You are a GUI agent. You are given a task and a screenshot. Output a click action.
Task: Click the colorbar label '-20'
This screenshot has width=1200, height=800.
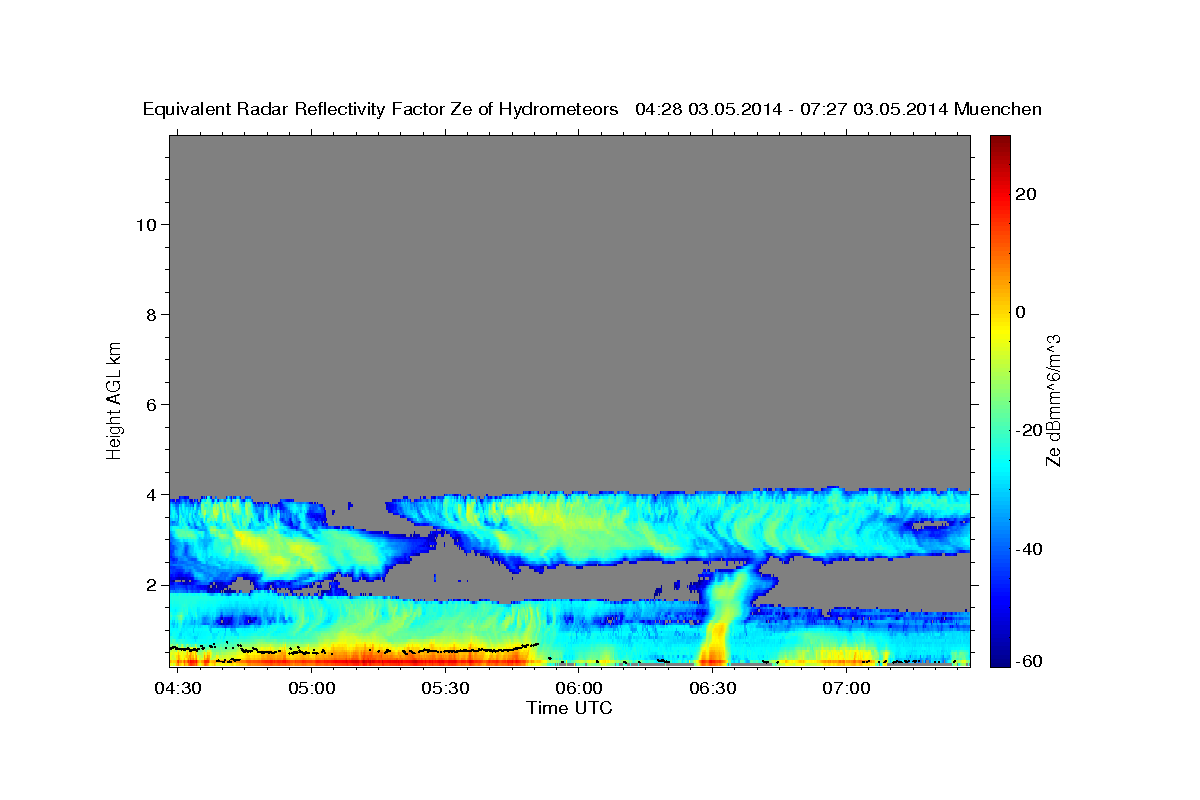click(1030, 430)
